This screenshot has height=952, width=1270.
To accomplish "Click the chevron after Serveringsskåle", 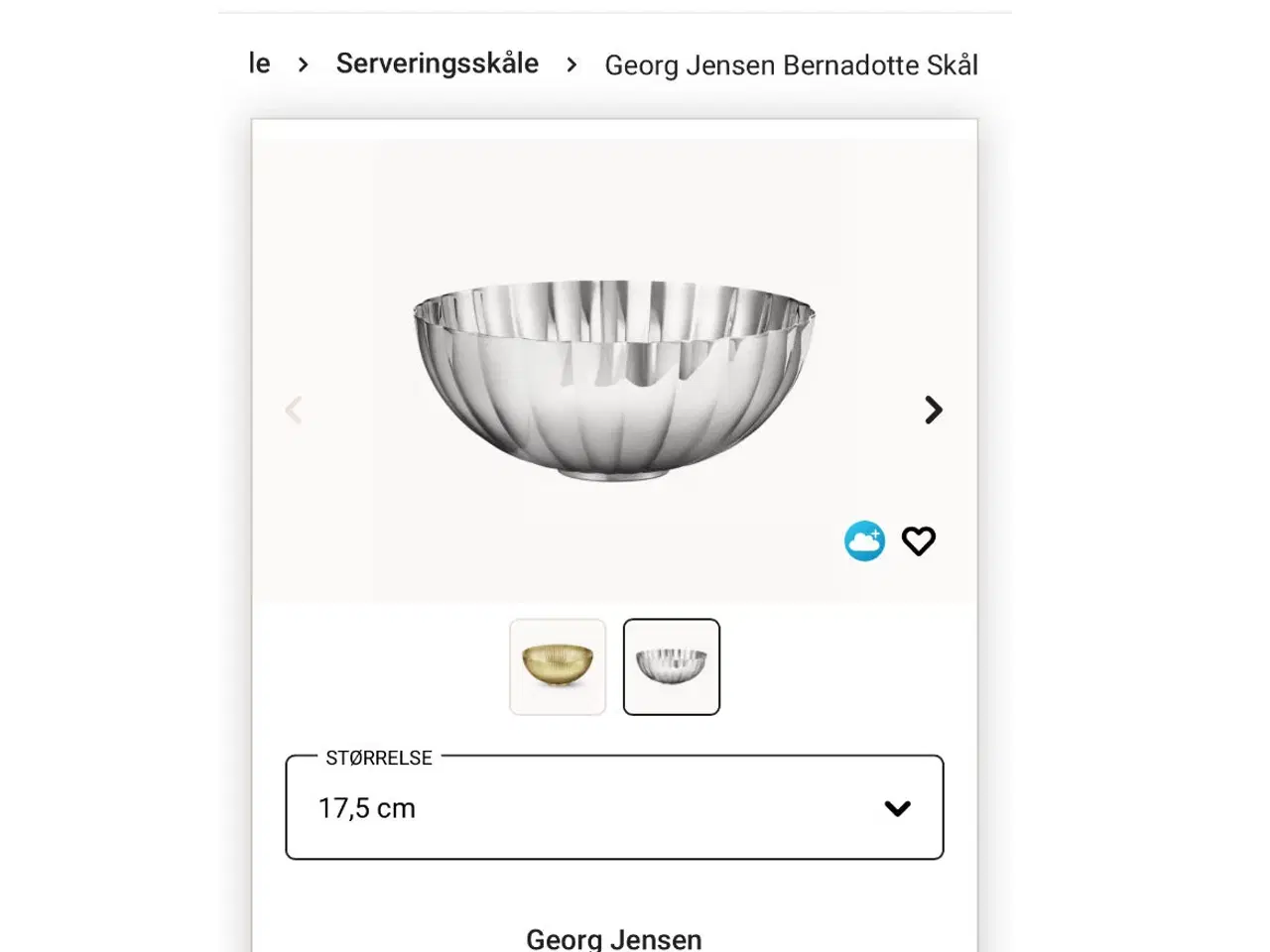I will [571, 64].
